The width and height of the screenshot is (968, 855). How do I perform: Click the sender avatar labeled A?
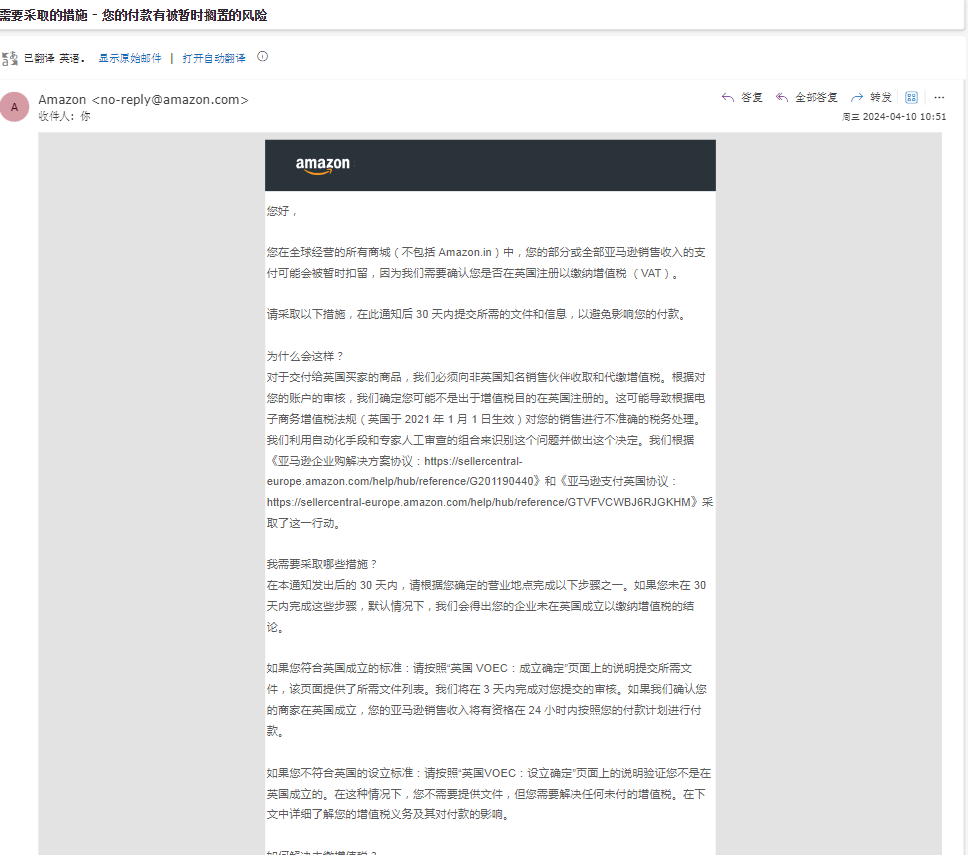pos(15,107)
